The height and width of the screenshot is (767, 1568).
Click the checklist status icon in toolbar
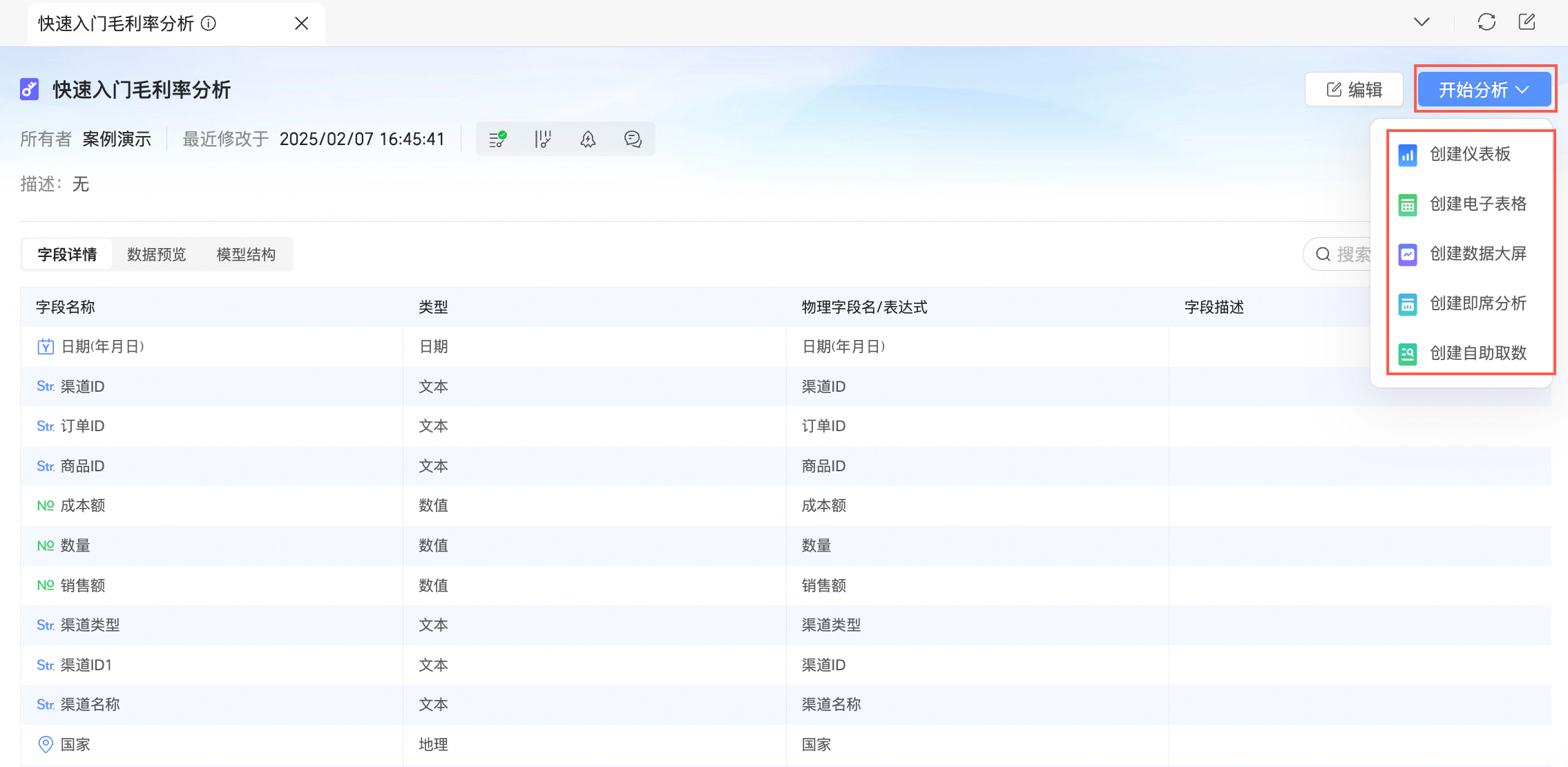point(497,139)
